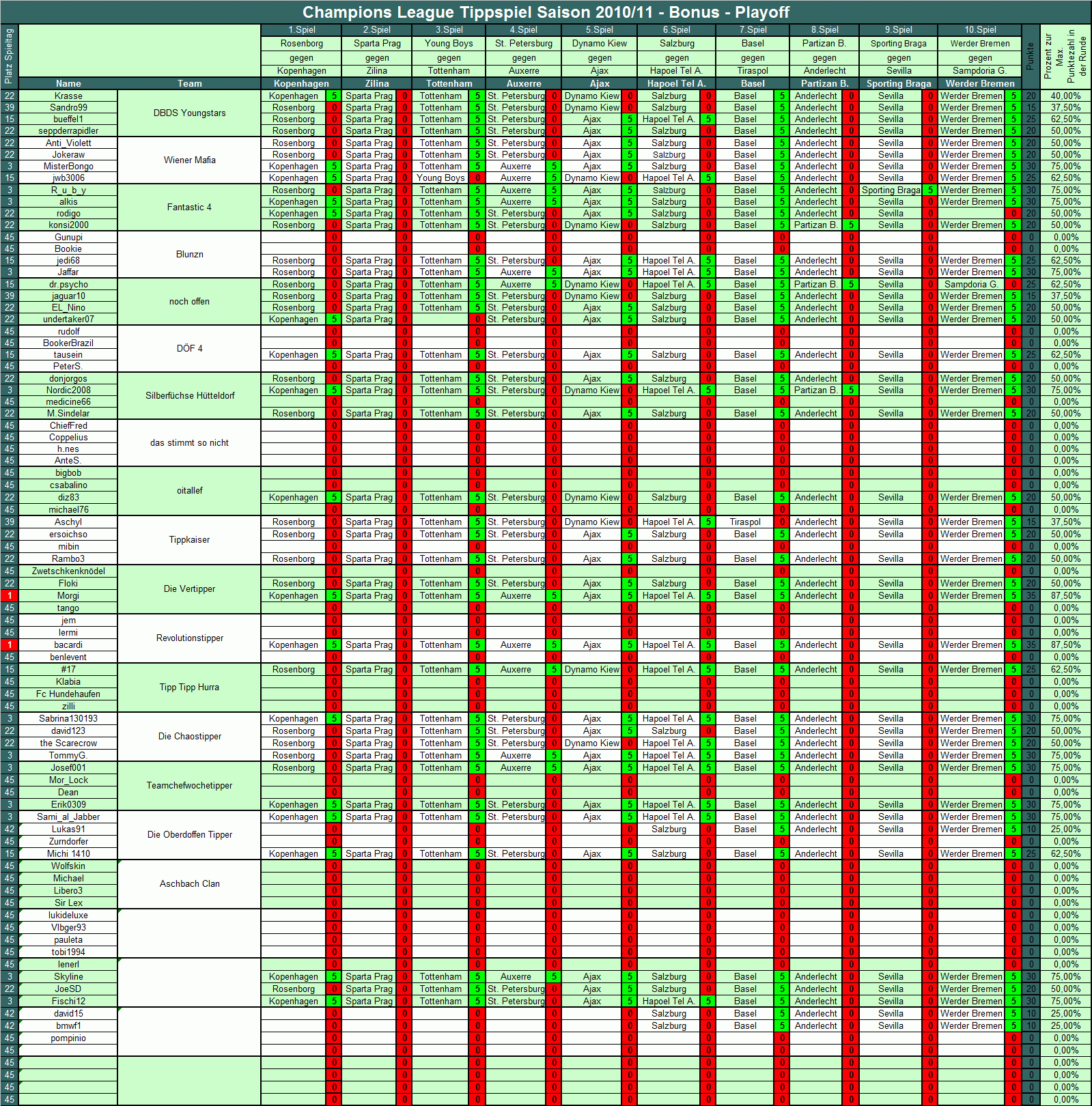The image size is (1092, 1106).
Task: Click the 'Sporting Braga' bold result header
Action: point(899,83)
